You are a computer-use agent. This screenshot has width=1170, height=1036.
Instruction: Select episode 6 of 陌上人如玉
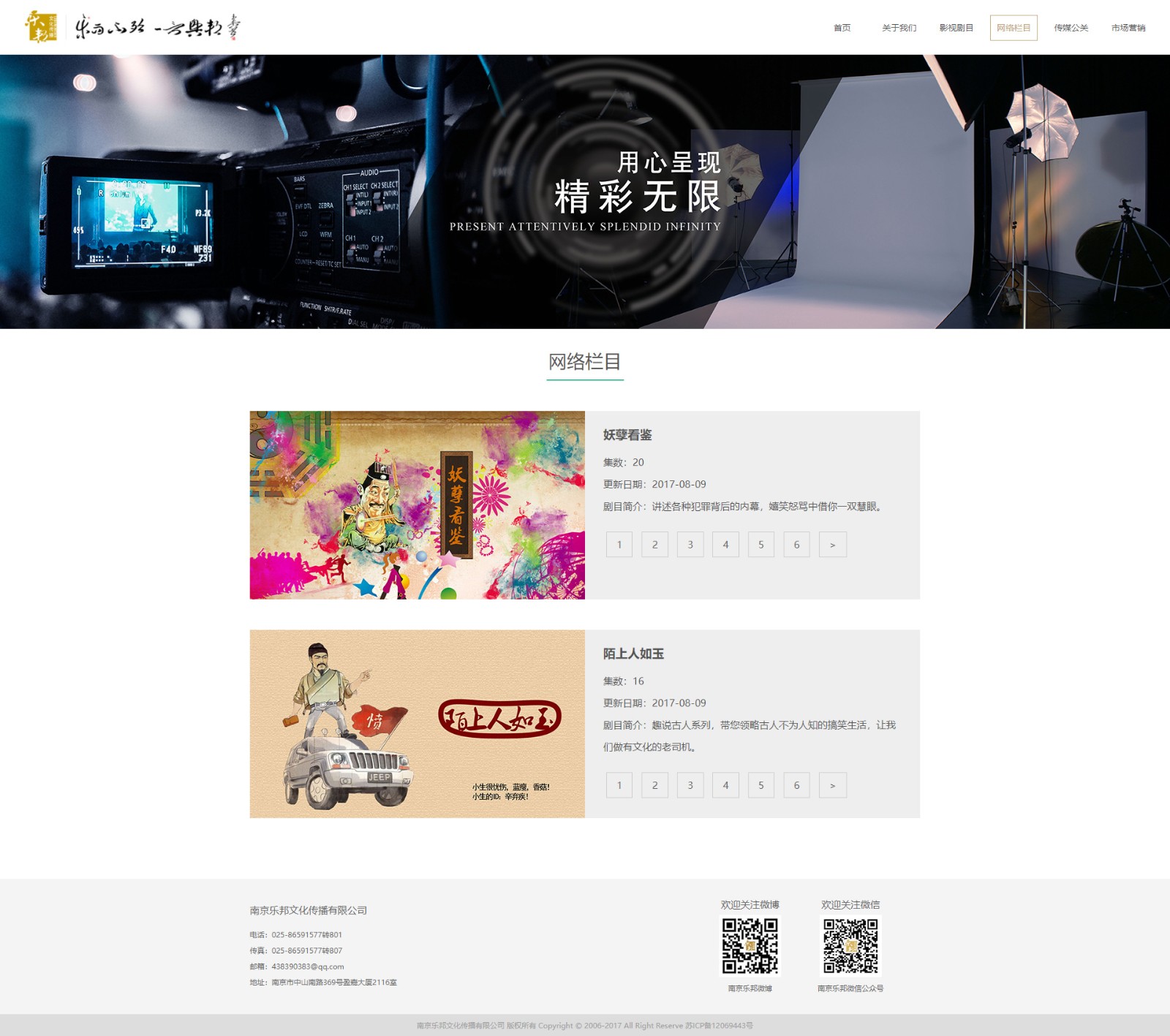point(796,785)
